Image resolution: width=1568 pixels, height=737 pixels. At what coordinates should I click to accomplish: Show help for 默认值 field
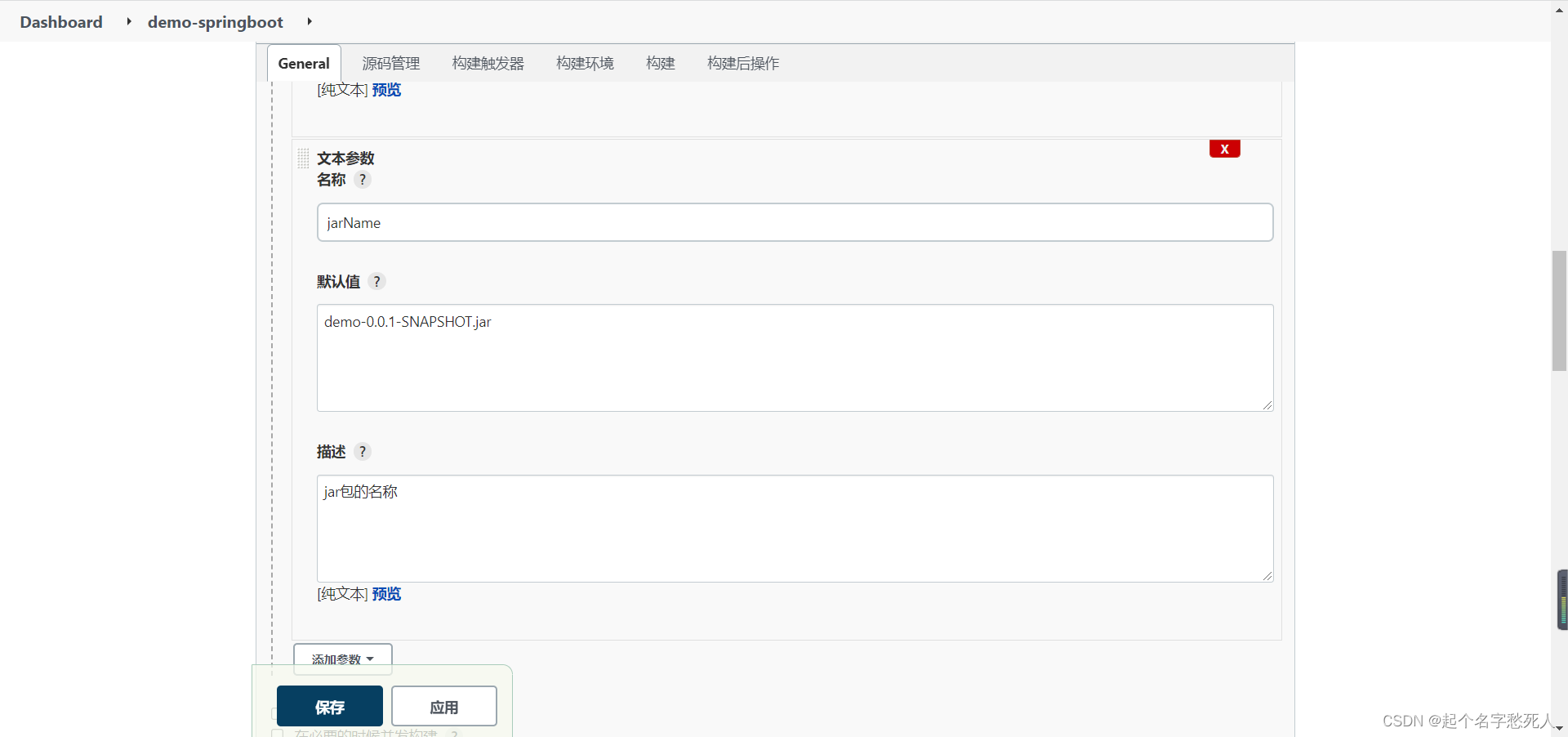(376, 281)
